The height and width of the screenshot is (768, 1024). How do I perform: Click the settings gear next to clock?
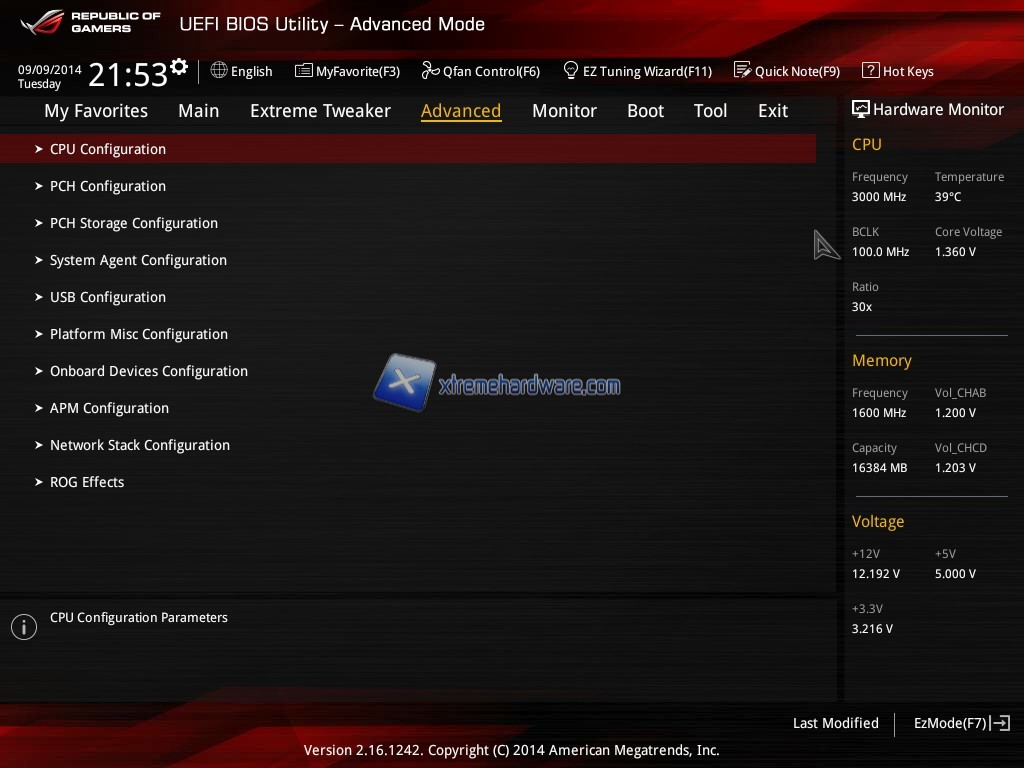[x=179, y=67]
